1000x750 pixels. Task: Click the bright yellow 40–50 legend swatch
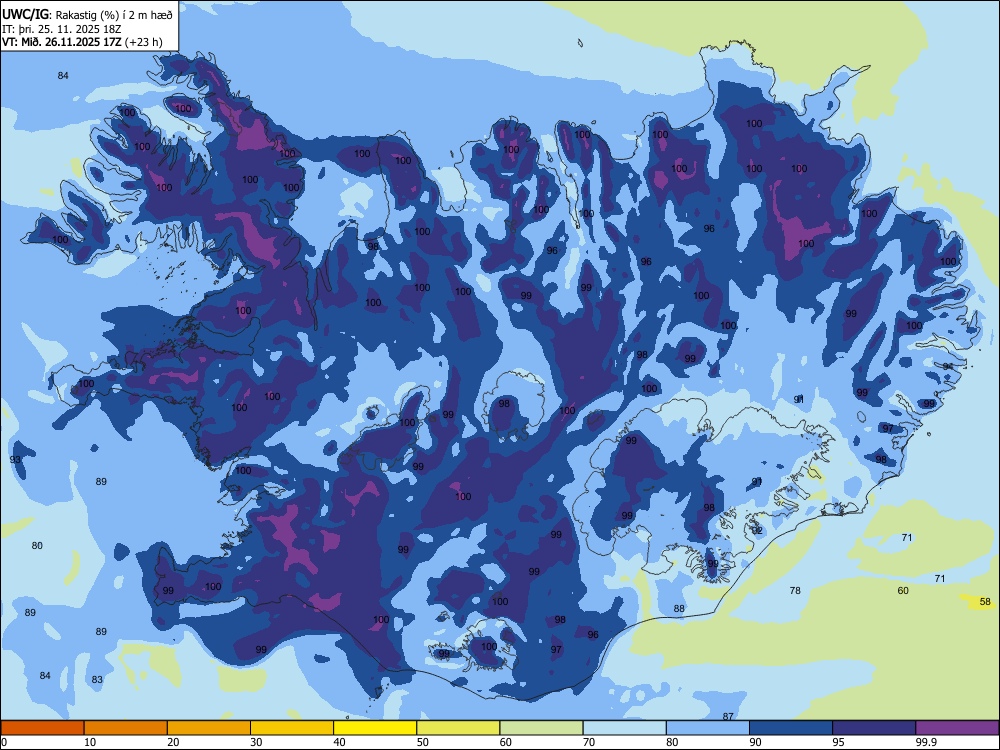(375, 728)
